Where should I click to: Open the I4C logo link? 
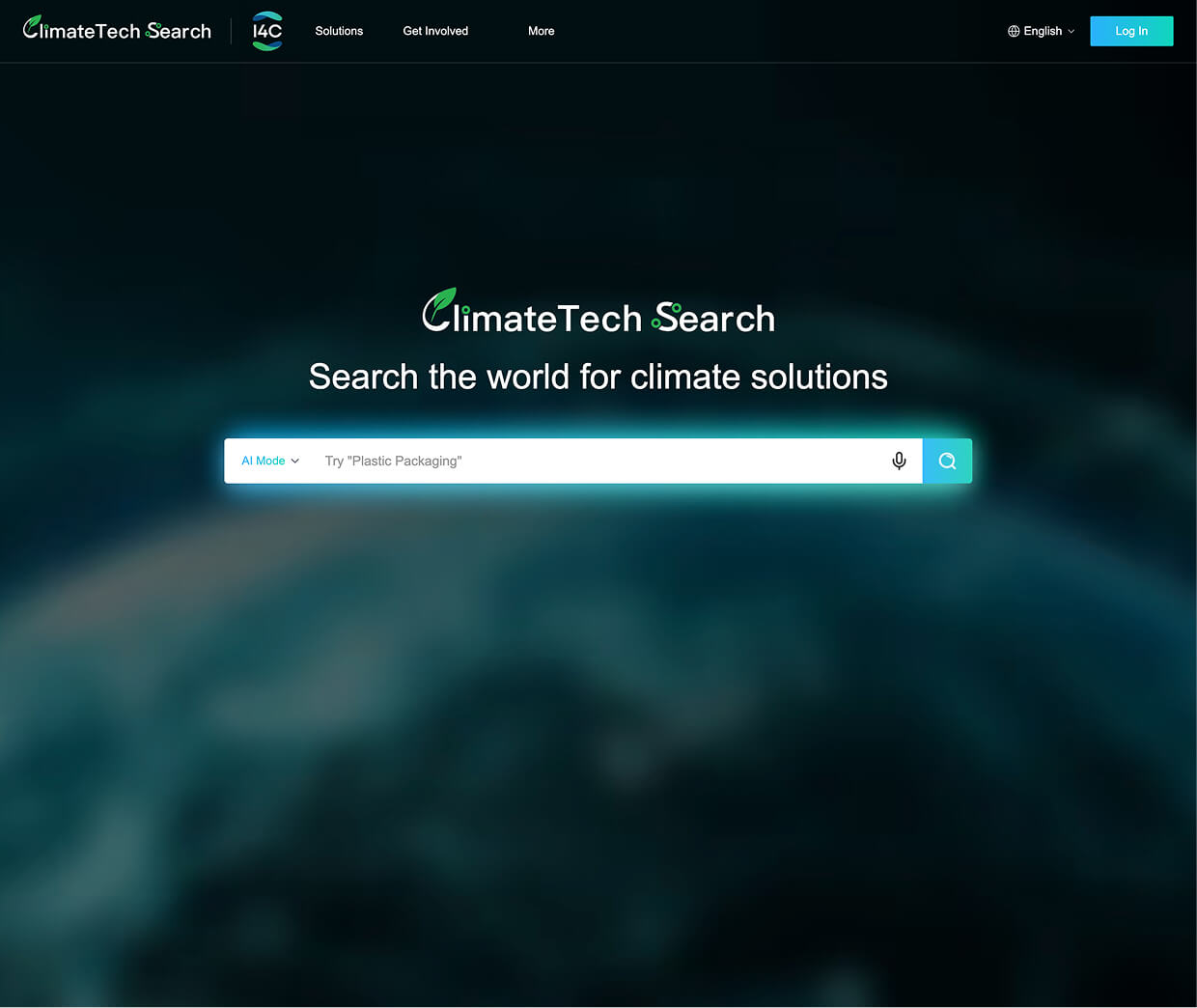click(267, 31)
